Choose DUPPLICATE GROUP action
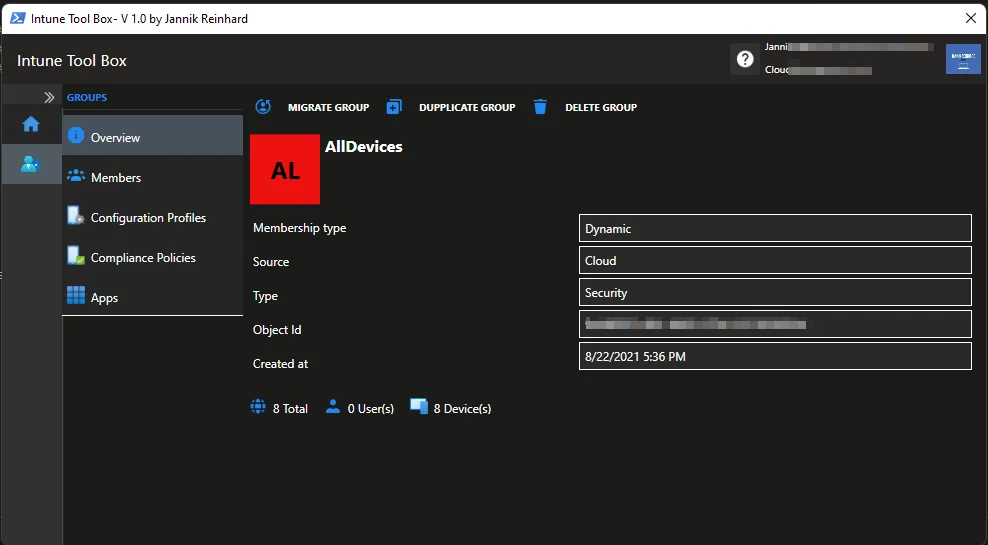 (467, 108)
